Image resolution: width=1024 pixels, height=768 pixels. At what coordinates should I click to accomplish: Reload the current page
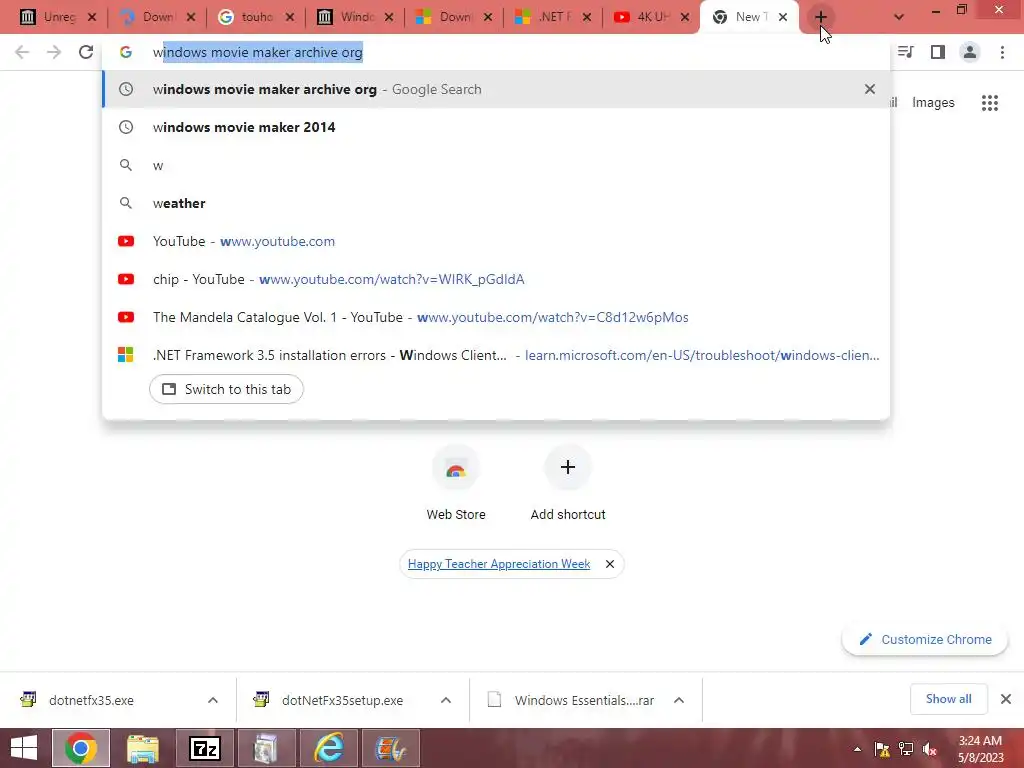(x=86, y=52)
